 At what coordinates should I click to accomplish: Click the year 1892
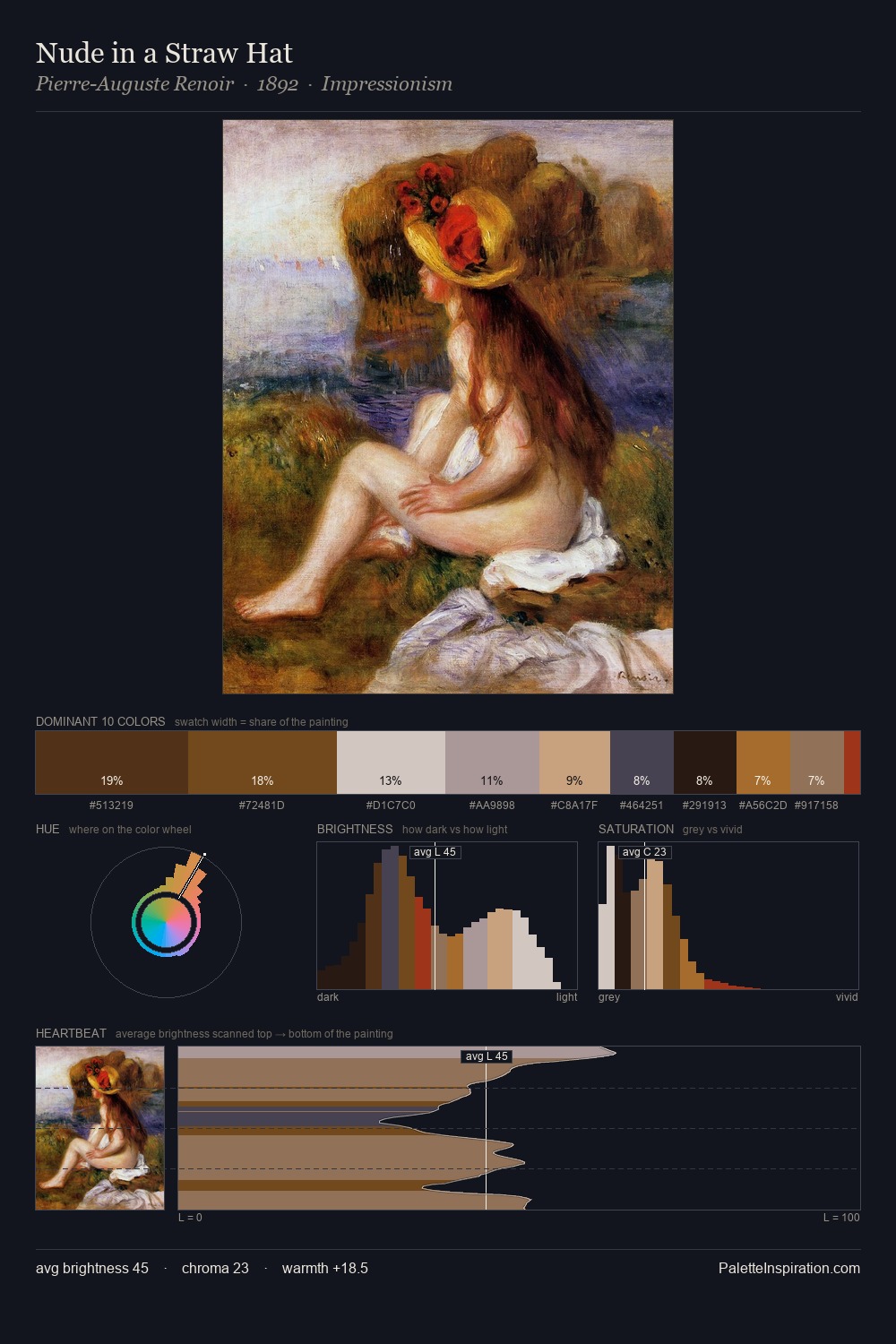(277, 84)
